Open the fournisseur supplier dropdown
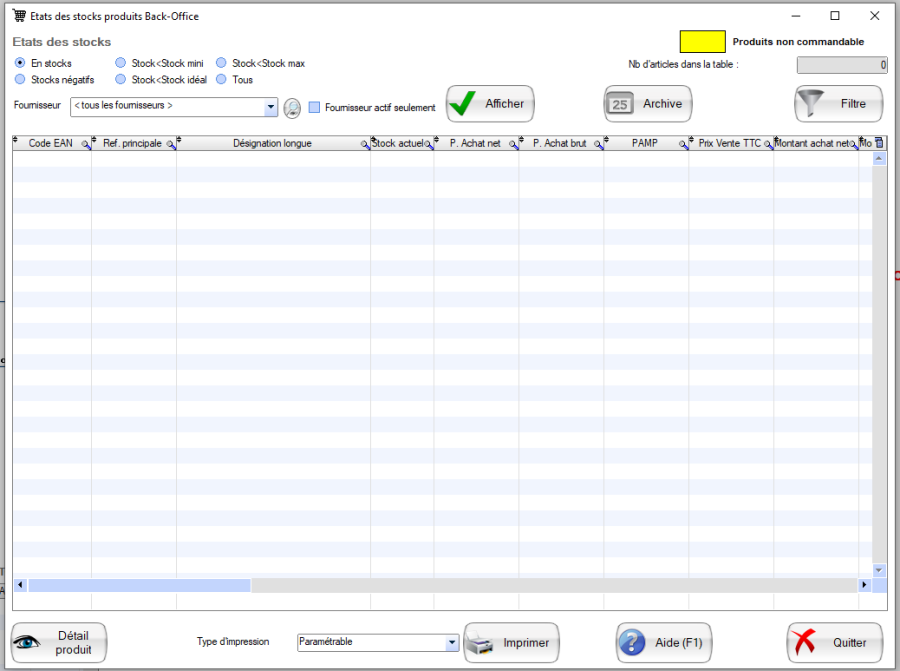The width and height of the screenshot is (900, 671). pos(273,107)
